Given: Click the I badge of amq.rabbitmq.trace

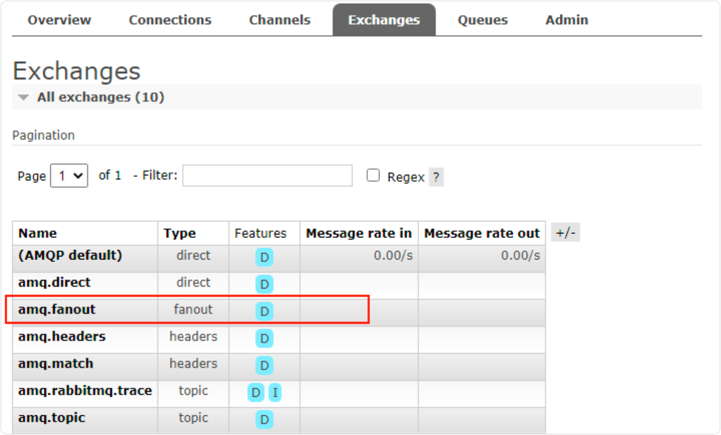Looking at the screenshot, I should coord(275,393).
